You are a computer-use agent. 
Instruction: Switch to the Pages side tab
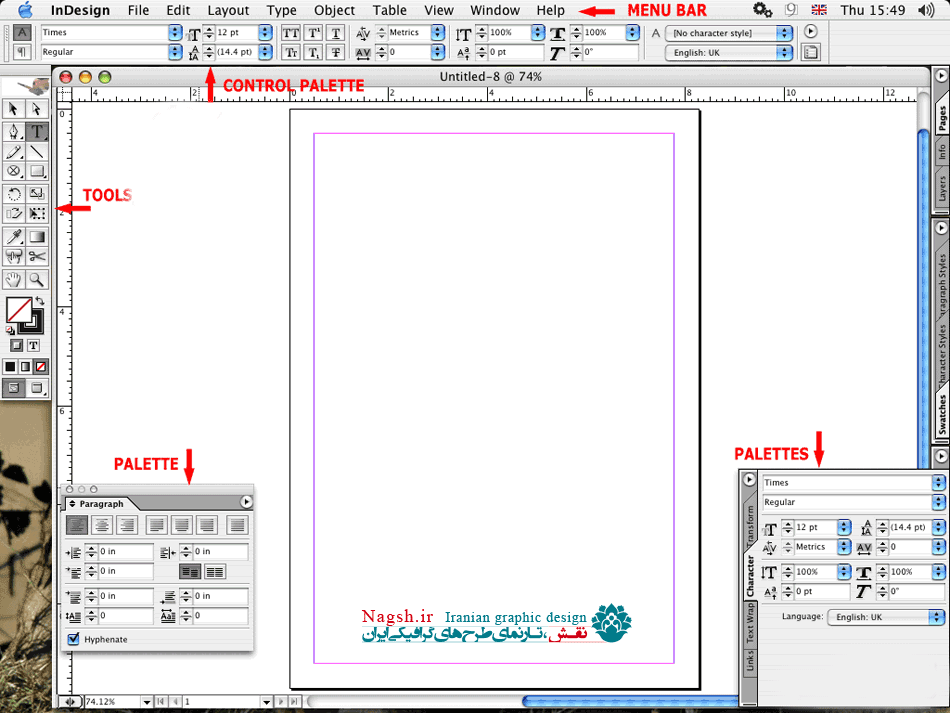942,118
